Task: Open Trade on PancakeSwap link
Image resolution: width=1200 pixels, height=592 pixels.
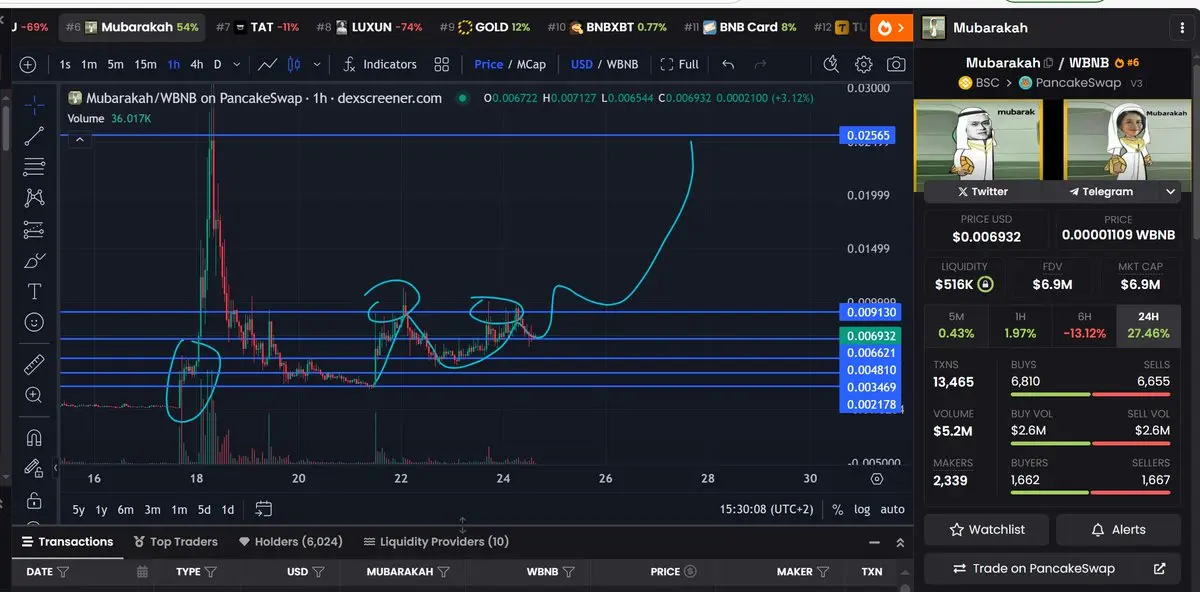Action: tap(1052, 568)
